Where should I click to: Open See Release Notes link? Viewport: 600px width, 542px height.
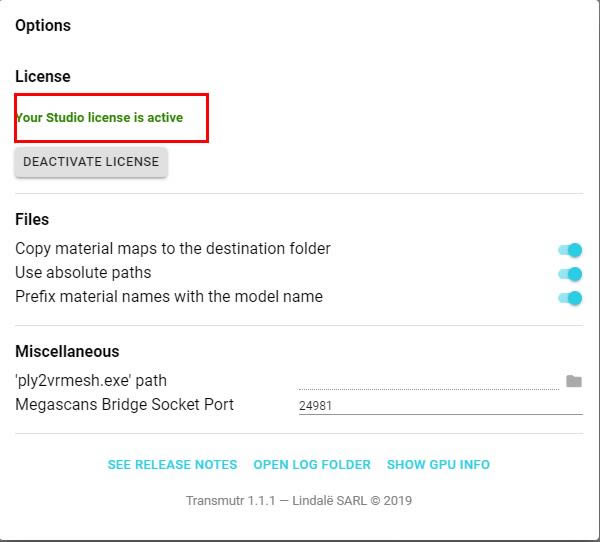click(x=172, y=465)
